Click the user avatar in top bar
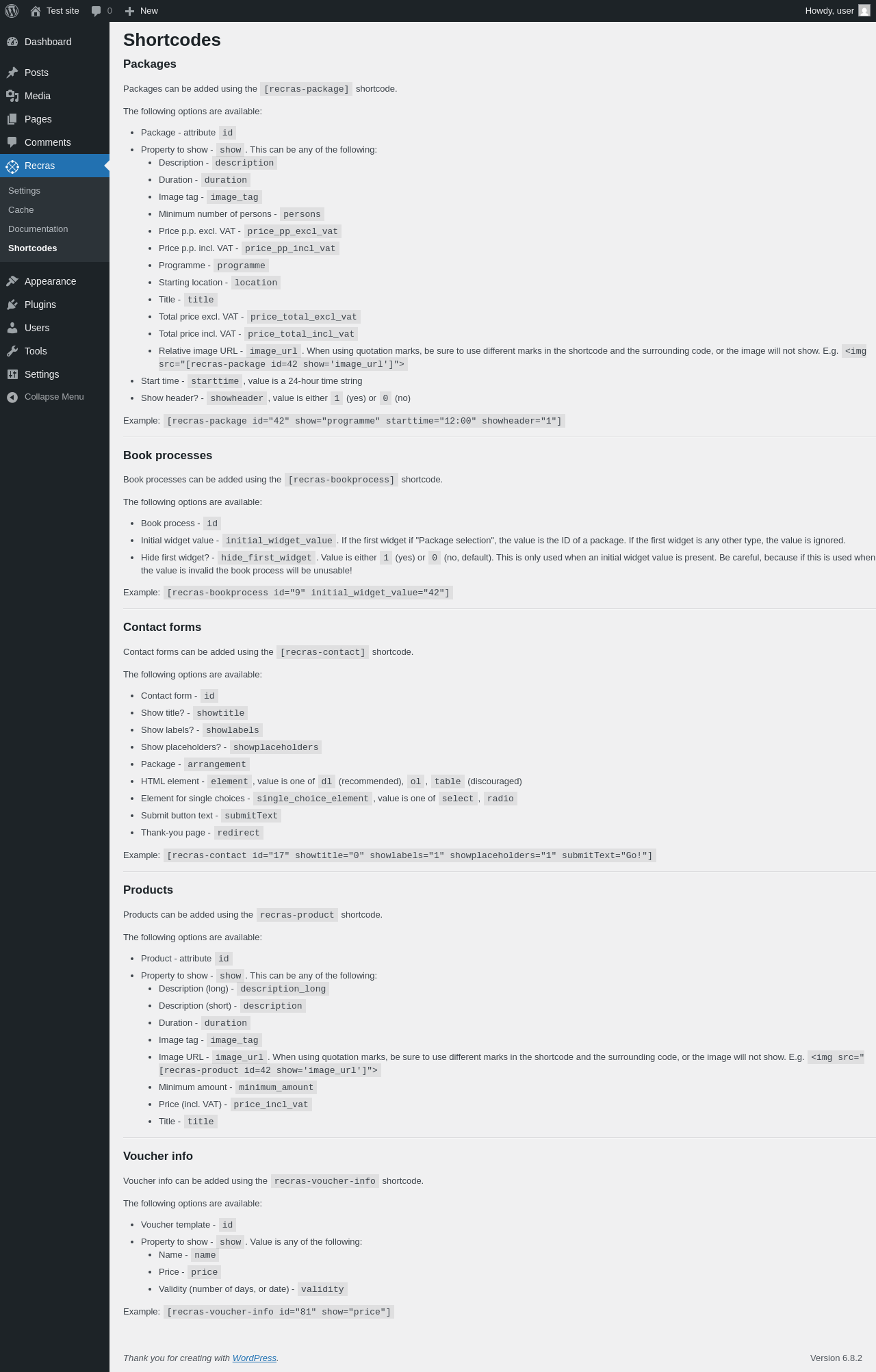The image size is (876, 1372). [x=864, y=11]
